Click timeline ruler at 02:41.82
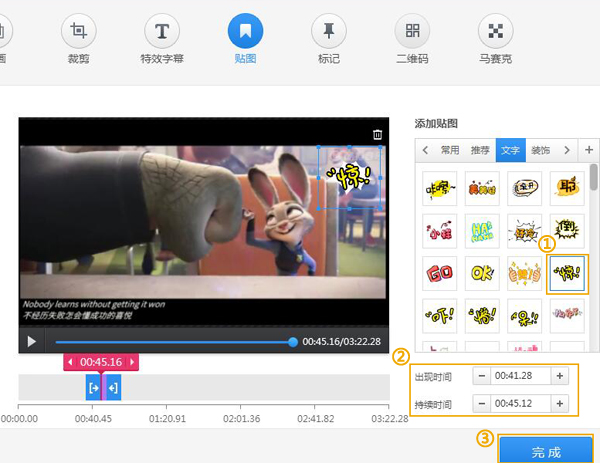This screenshot has width=600, height=463. click(x=316, y=418)
